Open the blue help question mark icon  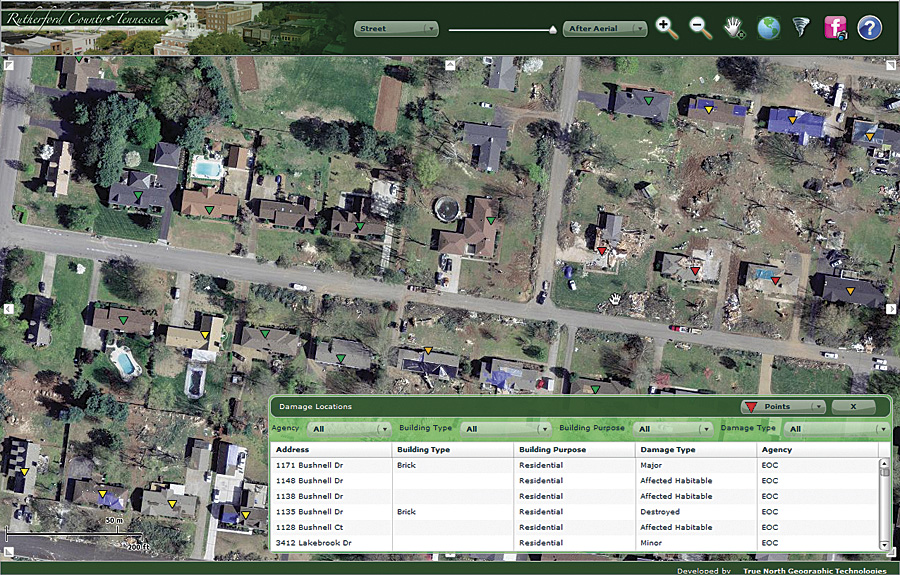tap(870, 28)
